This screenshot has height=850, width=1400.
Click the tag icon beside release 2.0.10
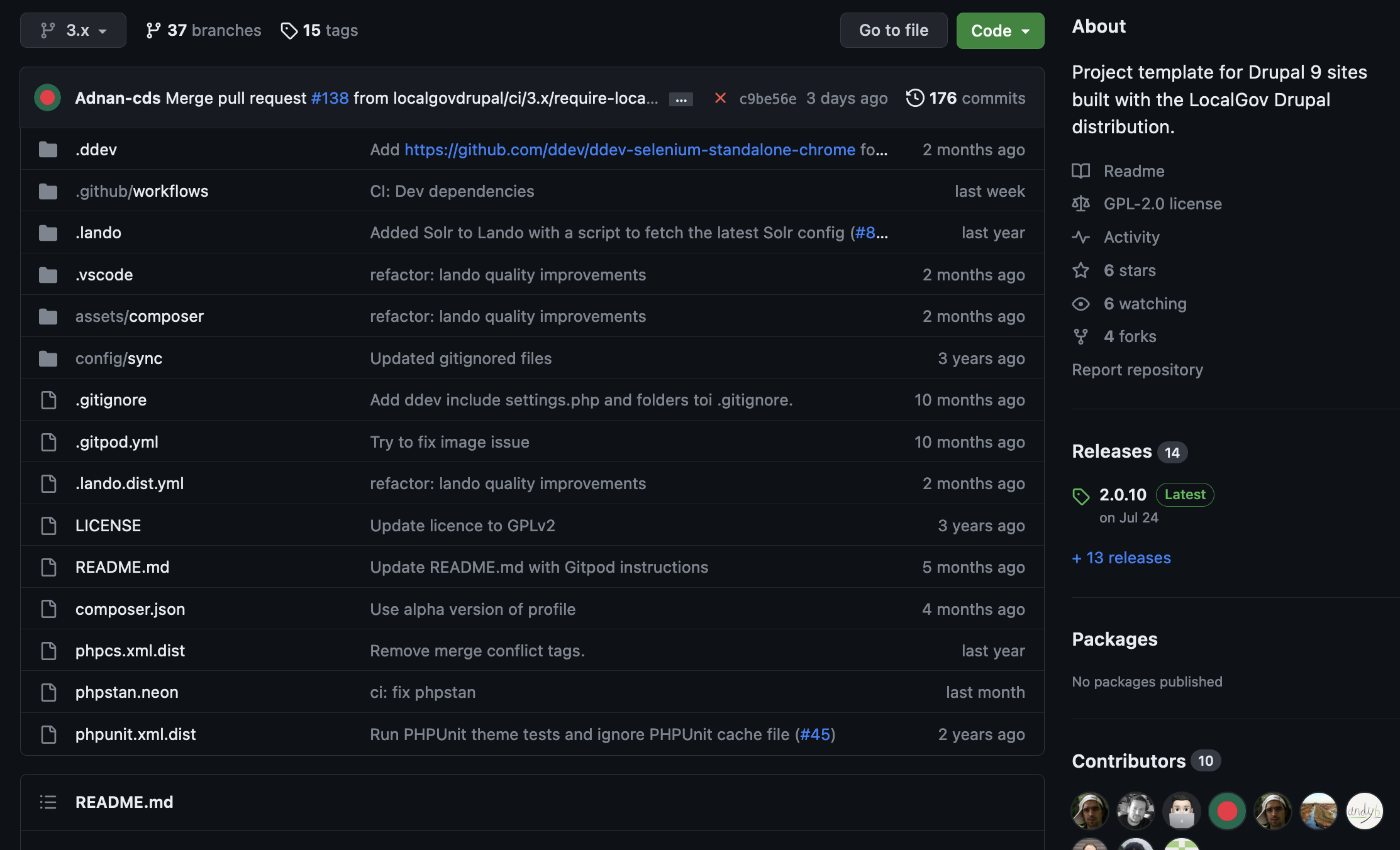pyautogui.click(x=1081, y=496)
